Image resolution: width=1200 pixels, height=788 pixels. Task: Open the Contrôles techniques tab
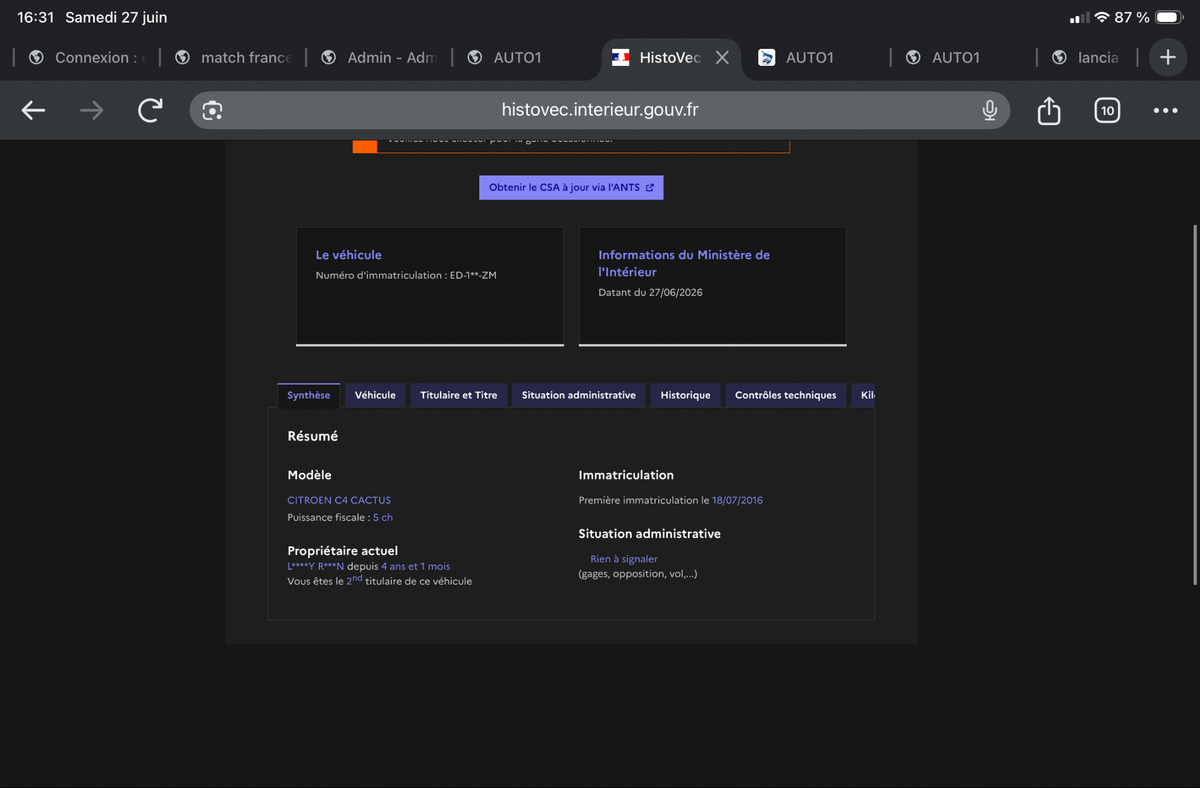[786, 395]
